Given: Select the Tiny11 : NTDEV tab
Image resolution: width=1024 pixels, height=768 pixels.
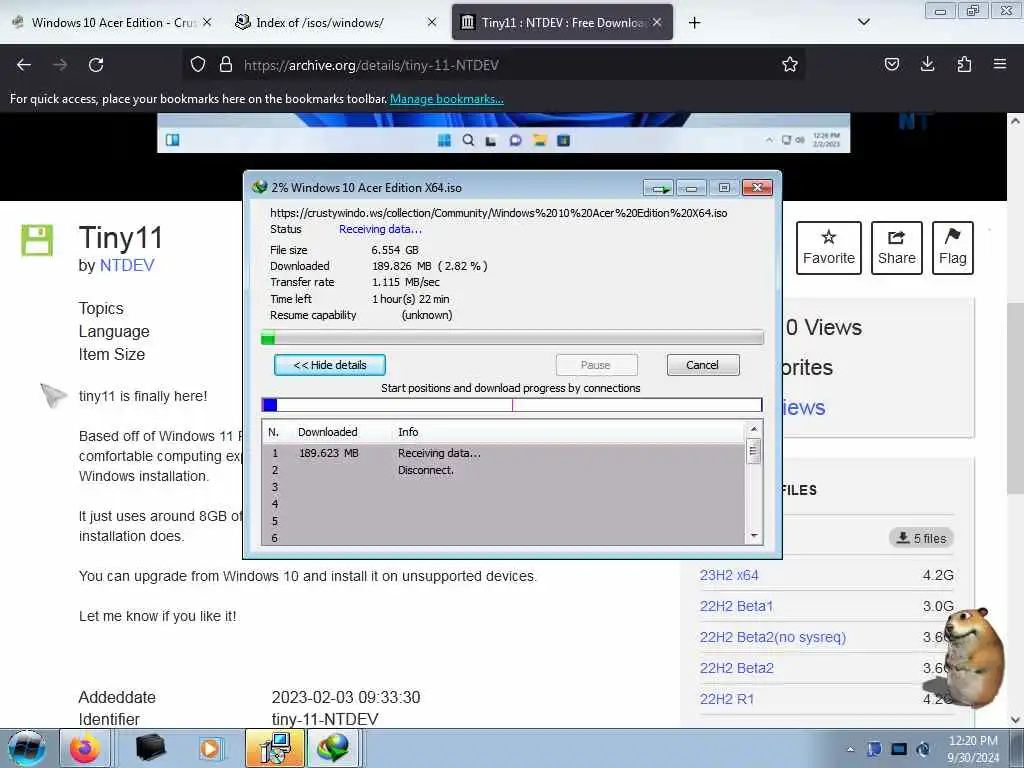Looking at the screenshot, I should [562, 22].
